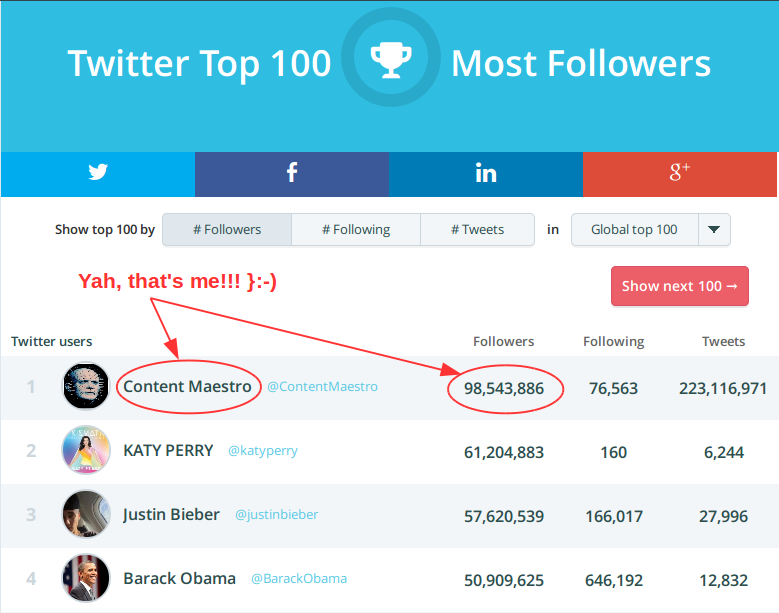779x613 pixels.
Task: Open the @ContentMaestro handle link
Action: tap(322, 387)
